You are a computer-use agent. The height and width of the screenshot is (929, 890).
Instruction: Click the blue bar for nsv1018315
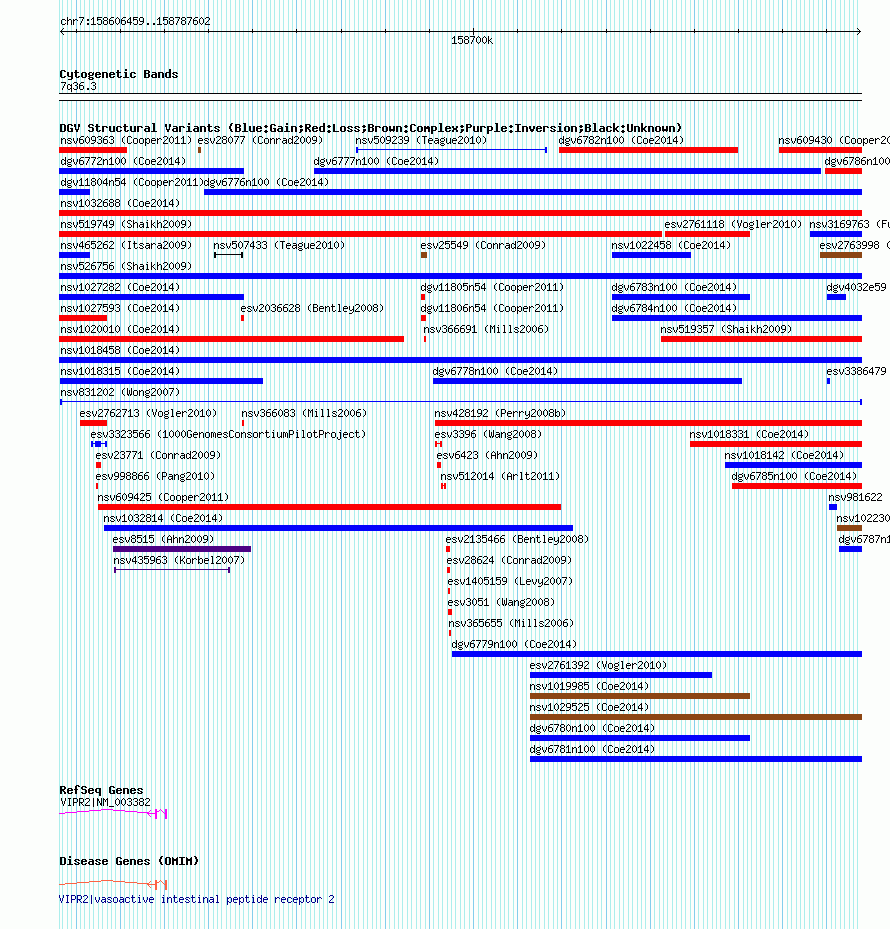(161, 381)
